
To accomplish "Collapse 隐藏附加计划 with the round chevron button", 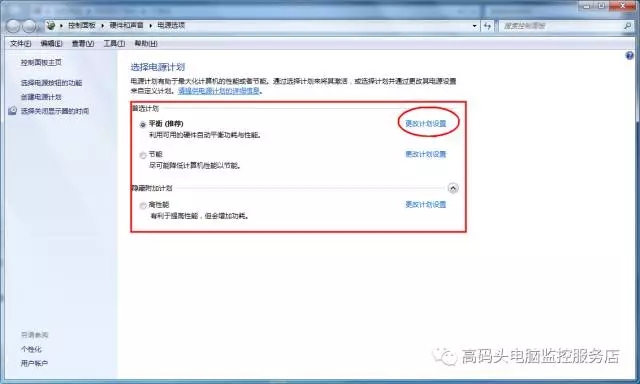I will (x=453, y=188).
